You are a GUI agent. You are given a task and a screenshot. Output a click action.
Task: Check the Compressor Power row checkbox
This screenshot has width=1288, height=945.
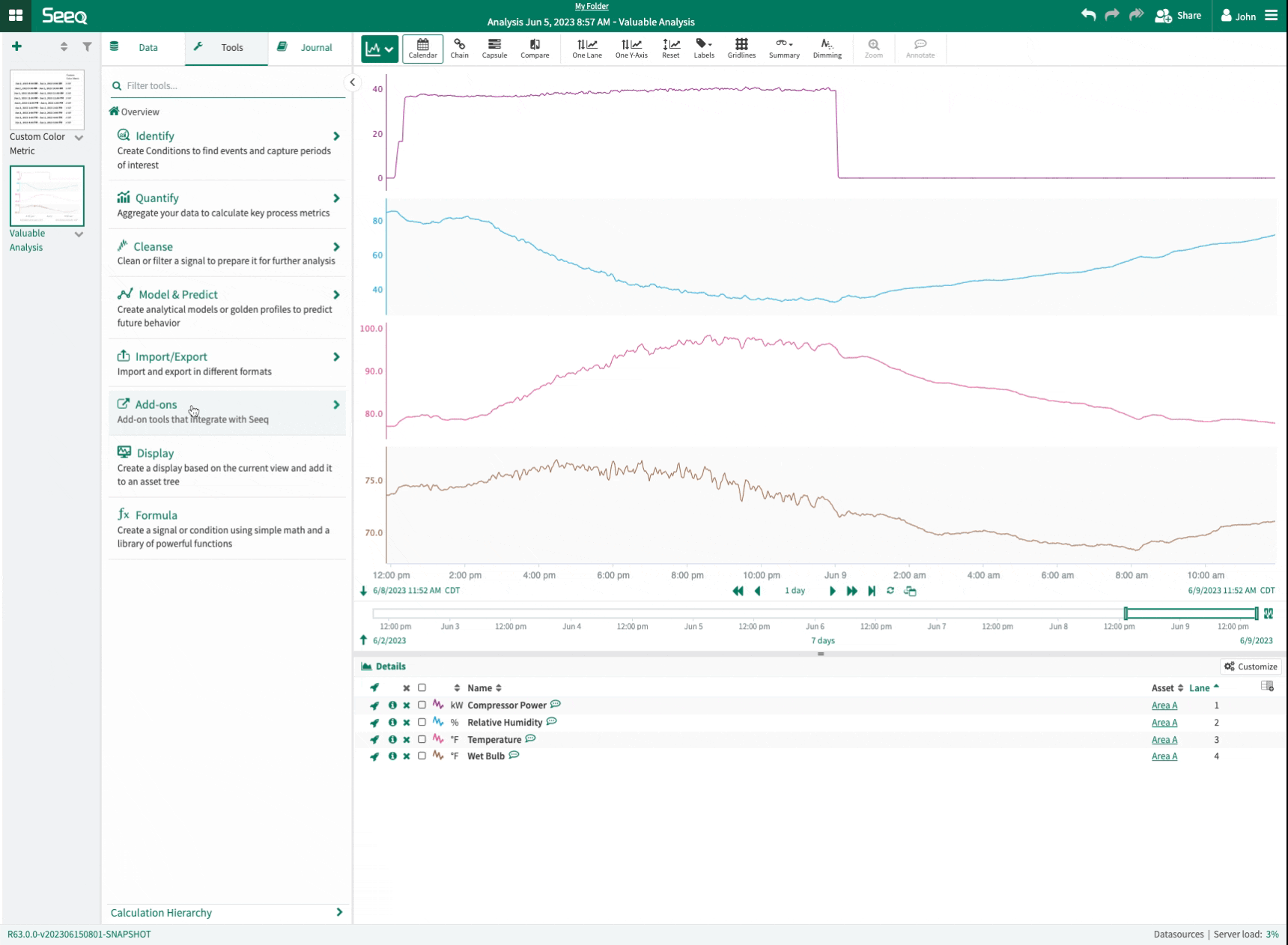(x=422, y=705)
